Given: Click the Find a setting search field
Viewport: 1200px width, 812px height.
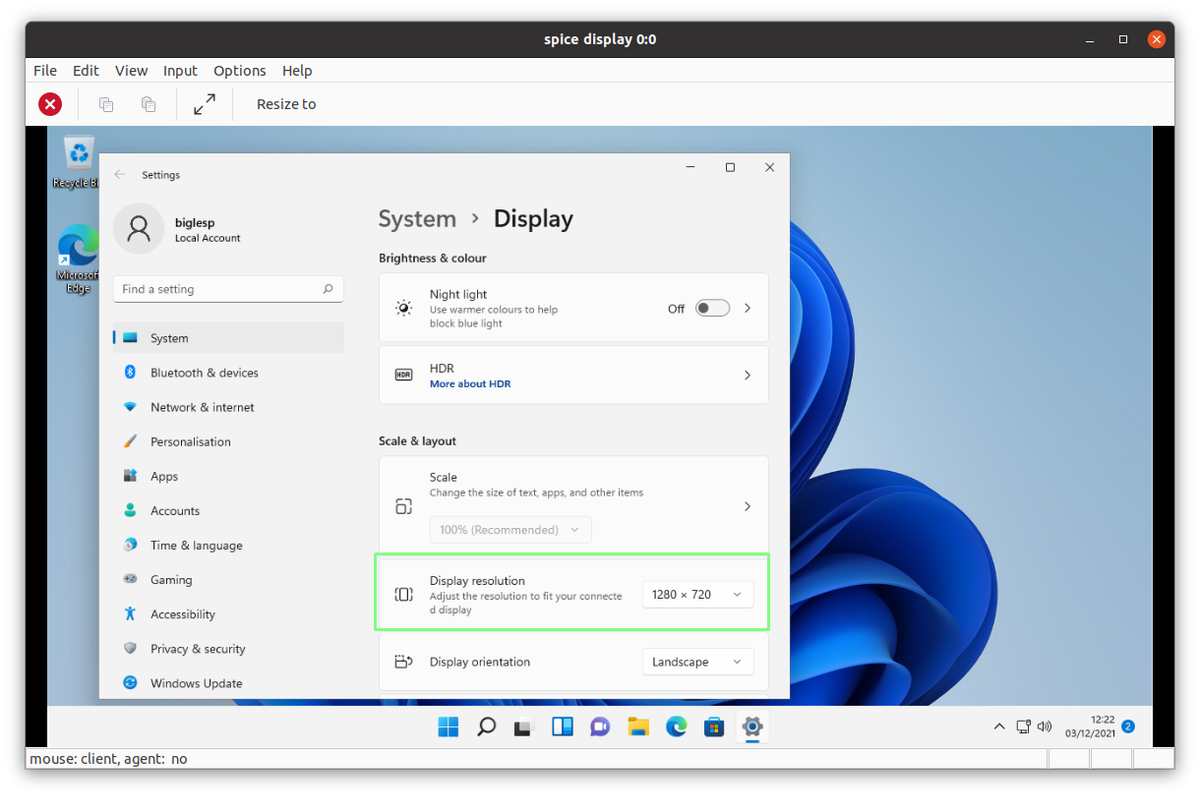Looking at the screenshot, I should pos(228,288).
